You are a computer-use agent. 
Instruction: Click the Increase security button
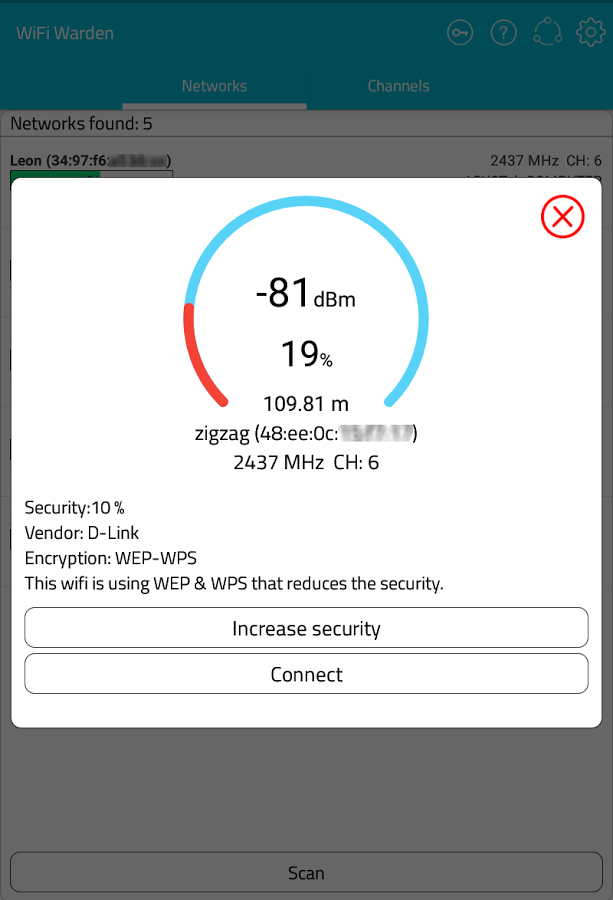coord(306,628)
